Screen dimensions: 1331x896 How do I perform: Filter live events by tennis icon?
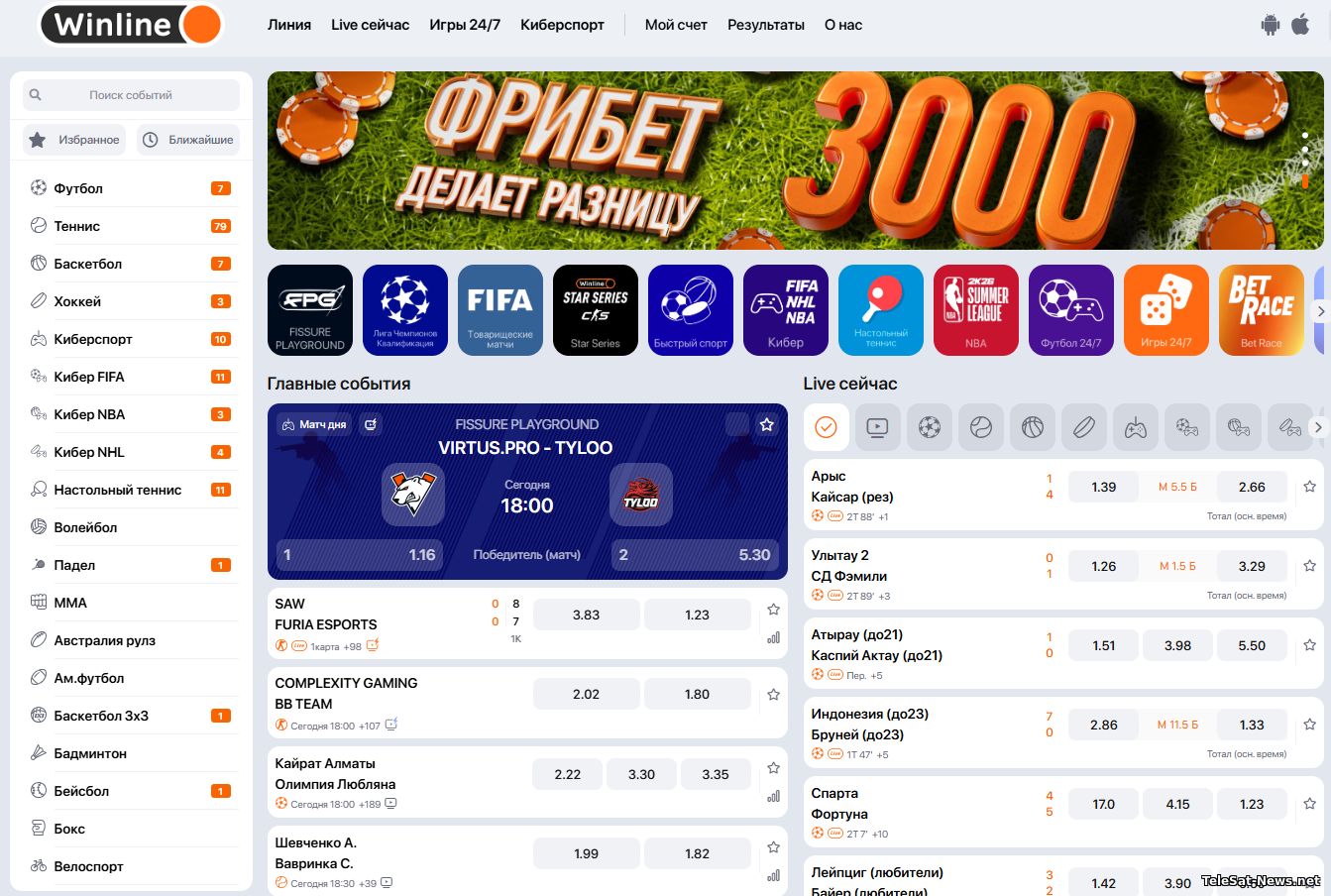(981, 427)
